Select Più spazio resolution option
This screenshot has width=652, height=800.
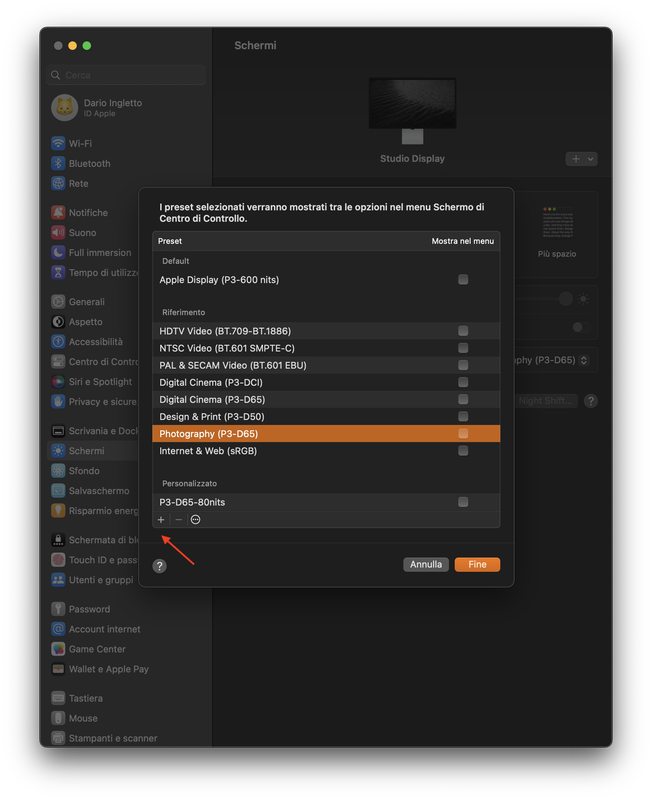[x=557, y=232]
